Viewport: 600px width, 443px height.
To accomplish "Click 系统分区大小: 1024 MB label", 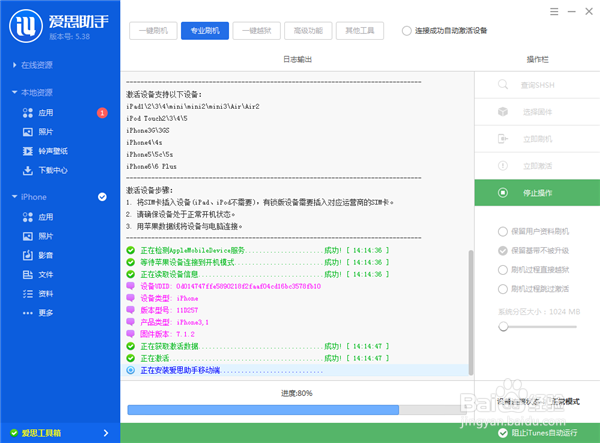I will coord(539,311).
